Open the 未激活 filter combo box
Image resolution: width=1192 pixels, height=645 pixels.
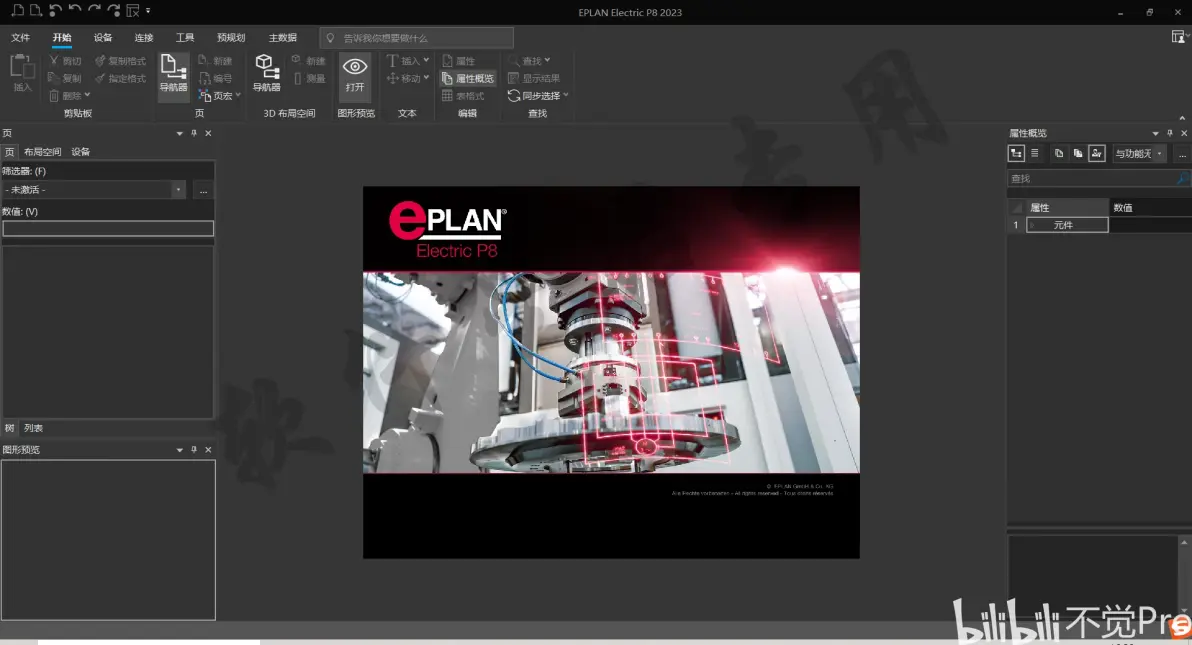94,189
